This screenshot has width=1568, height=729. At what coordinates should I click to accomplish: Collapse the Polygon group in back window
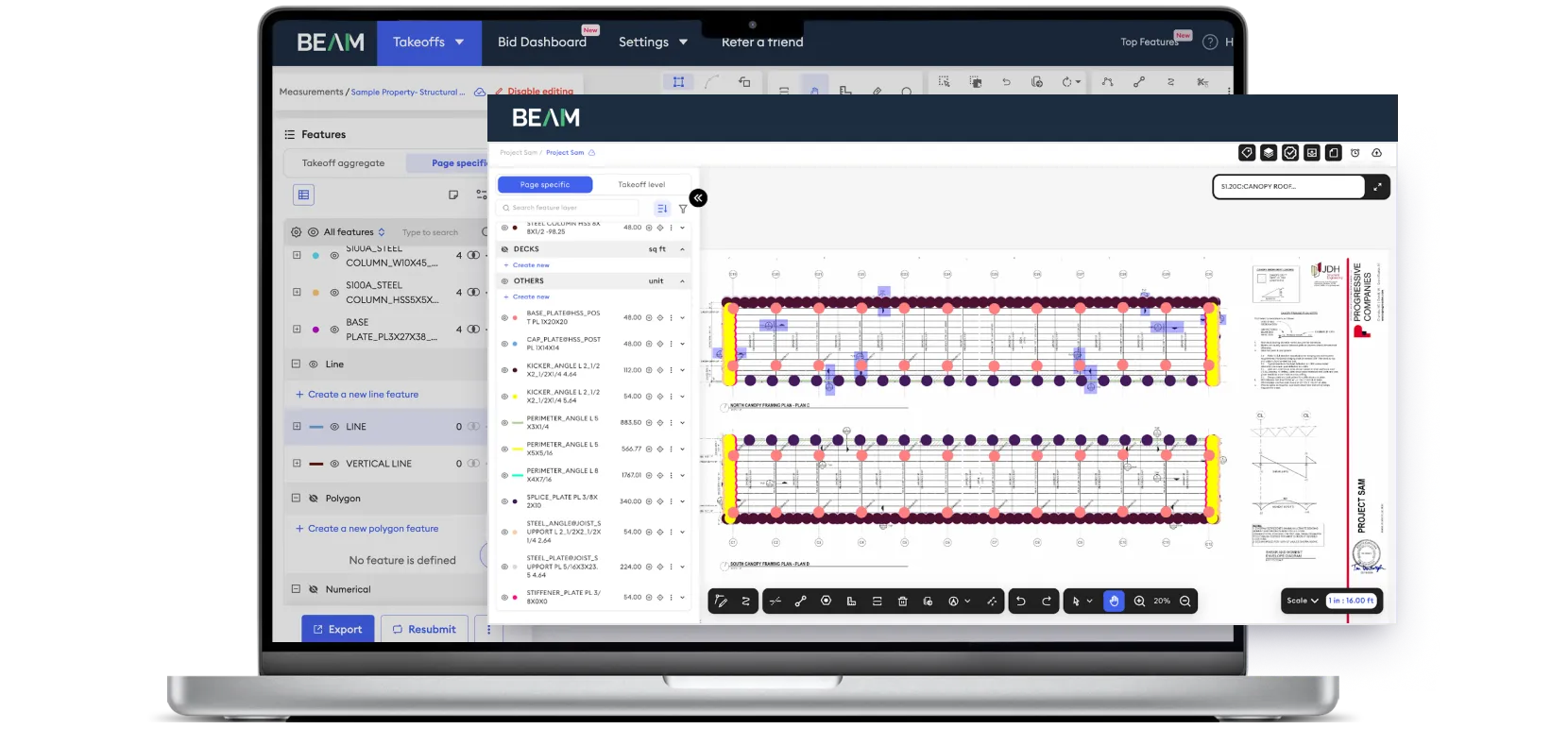[x=296, y=499]
